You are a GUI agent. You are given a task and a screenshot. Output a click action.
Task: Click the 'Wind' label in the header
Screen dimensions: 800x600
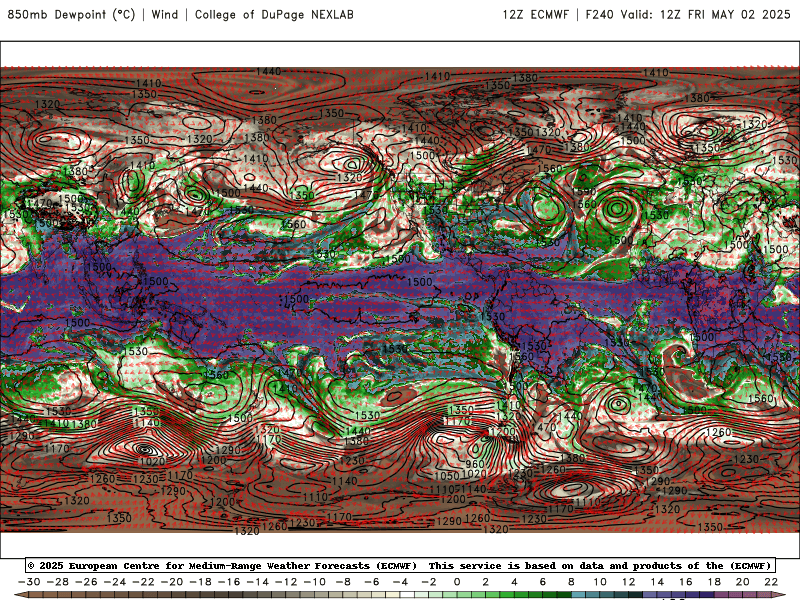click(x=165, y=14)
